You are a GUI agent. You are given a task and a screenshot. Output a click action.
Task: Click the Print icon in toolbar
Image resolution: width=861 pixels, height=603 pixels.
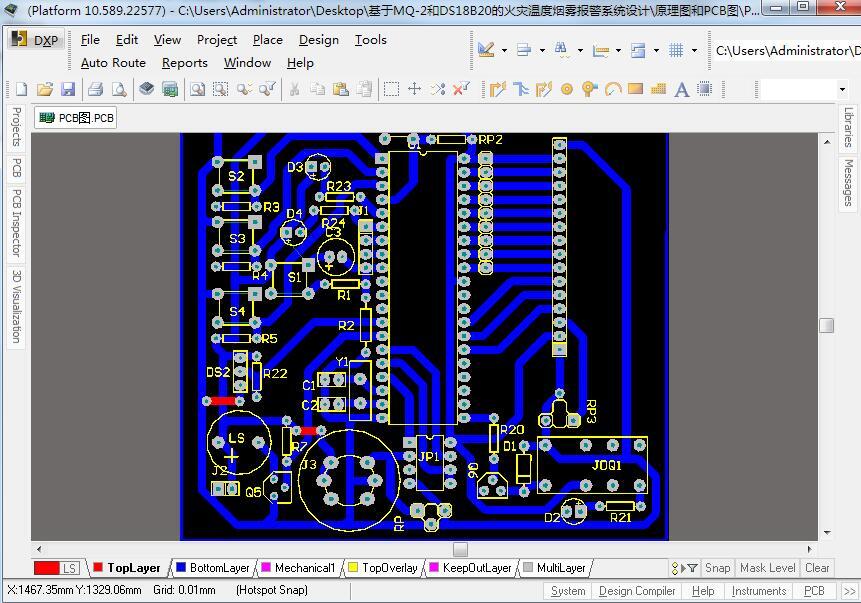(x=96, y=89)
